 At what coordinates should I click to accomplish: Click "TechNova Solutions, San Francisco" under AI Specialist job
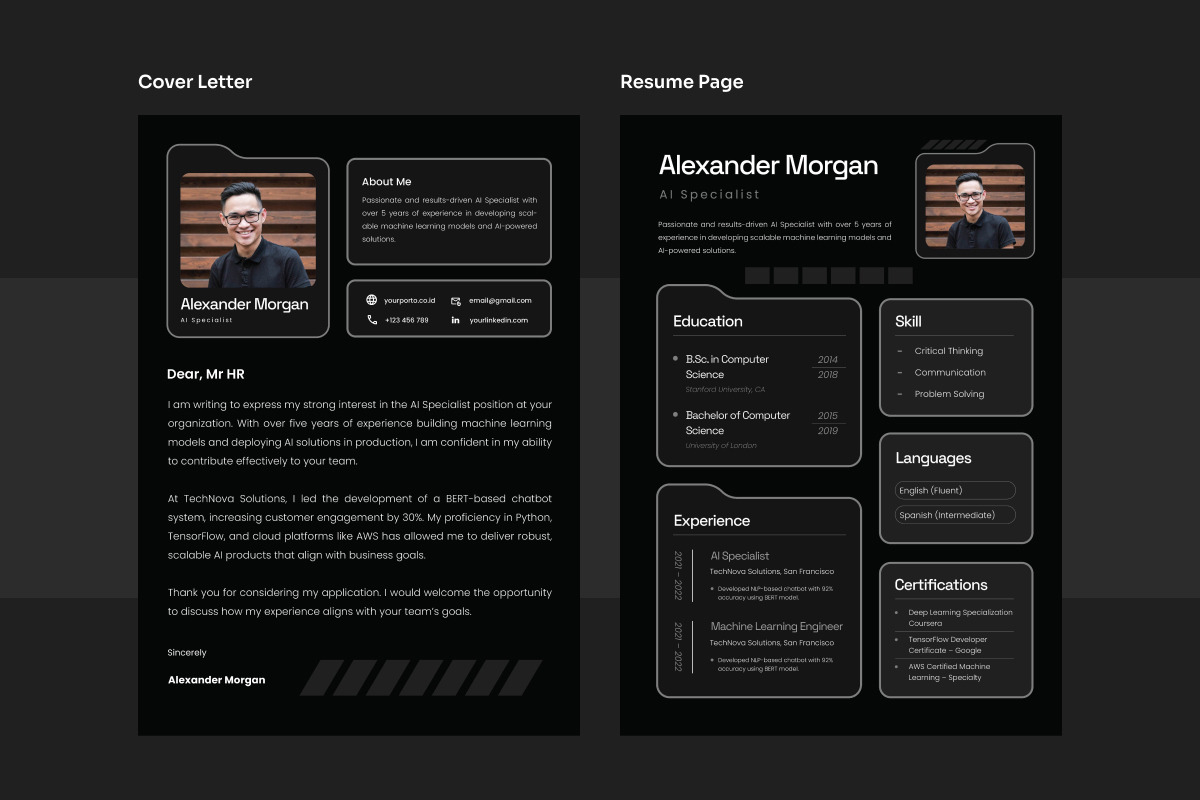[x=772, y=572]
